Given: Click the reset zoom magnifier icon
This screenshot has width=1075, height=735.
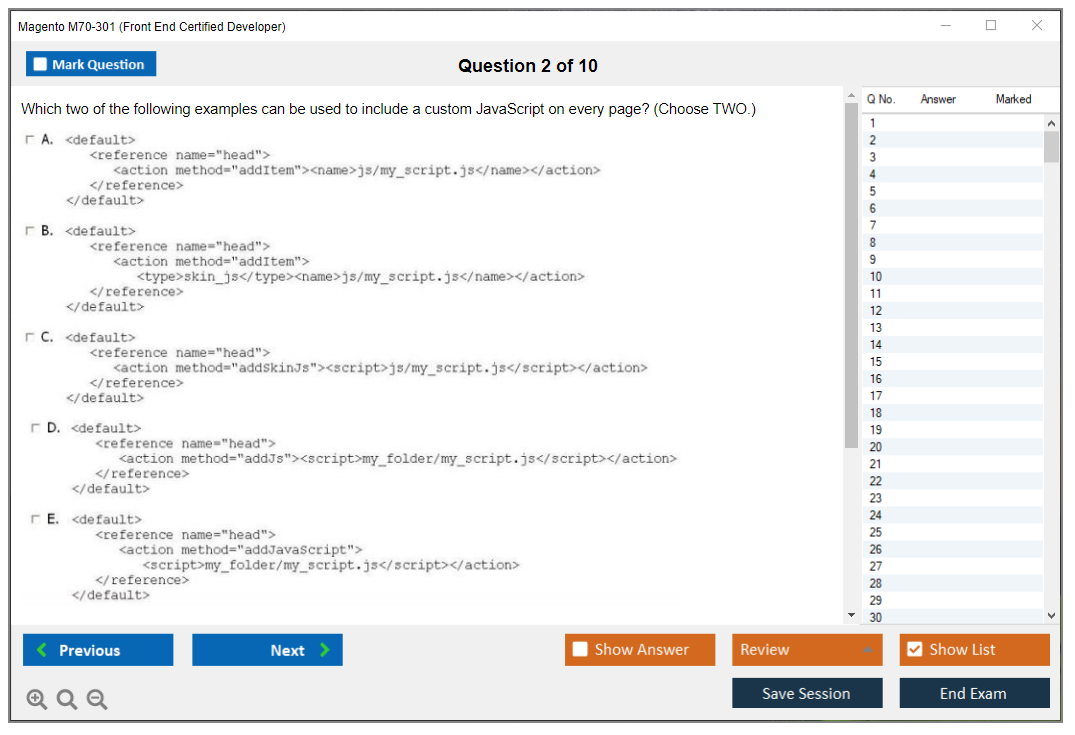Looking at the screenshot, I should point(67,700).
